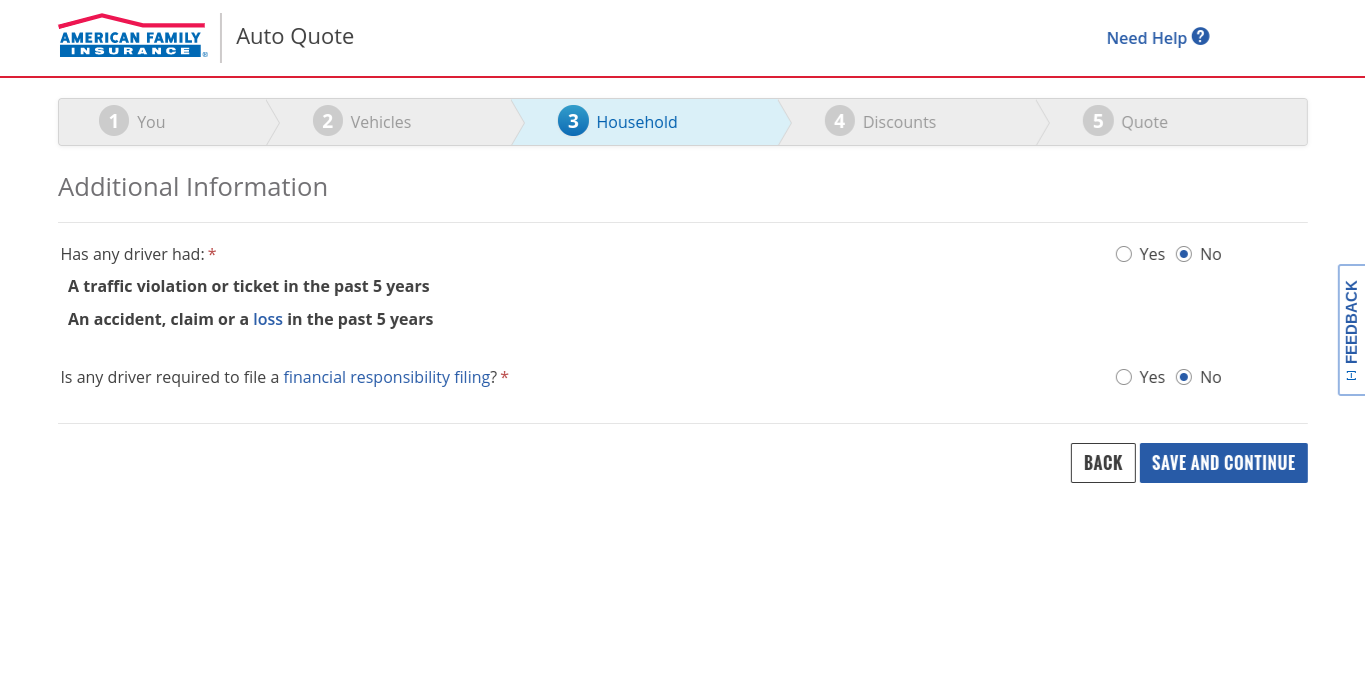Click the American Family Insurance logo
Viewport: 1365px width, 684px height.
132,36
